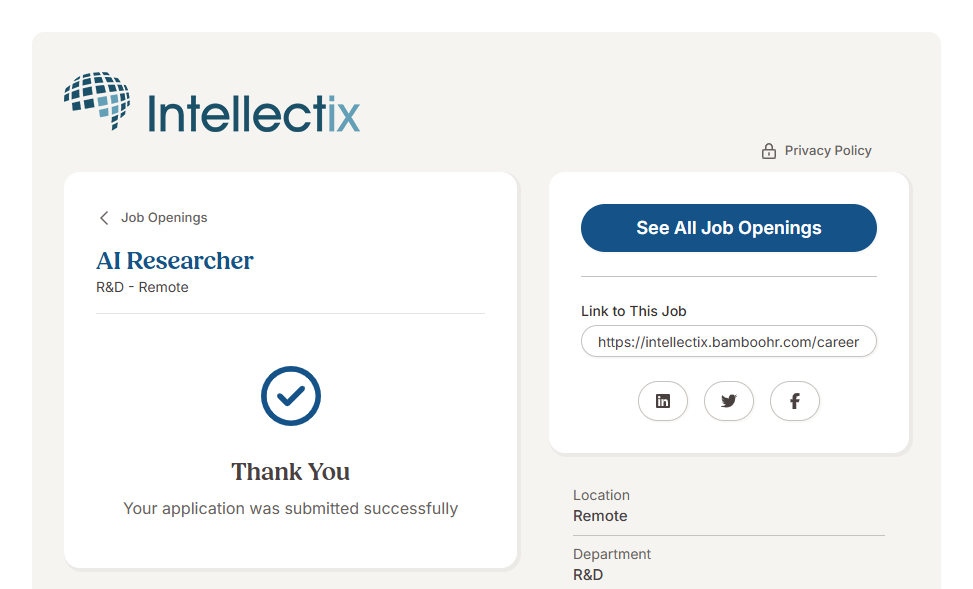Share this job on Twitter
Screen dimensions: 973x589
tap(729, 401)
